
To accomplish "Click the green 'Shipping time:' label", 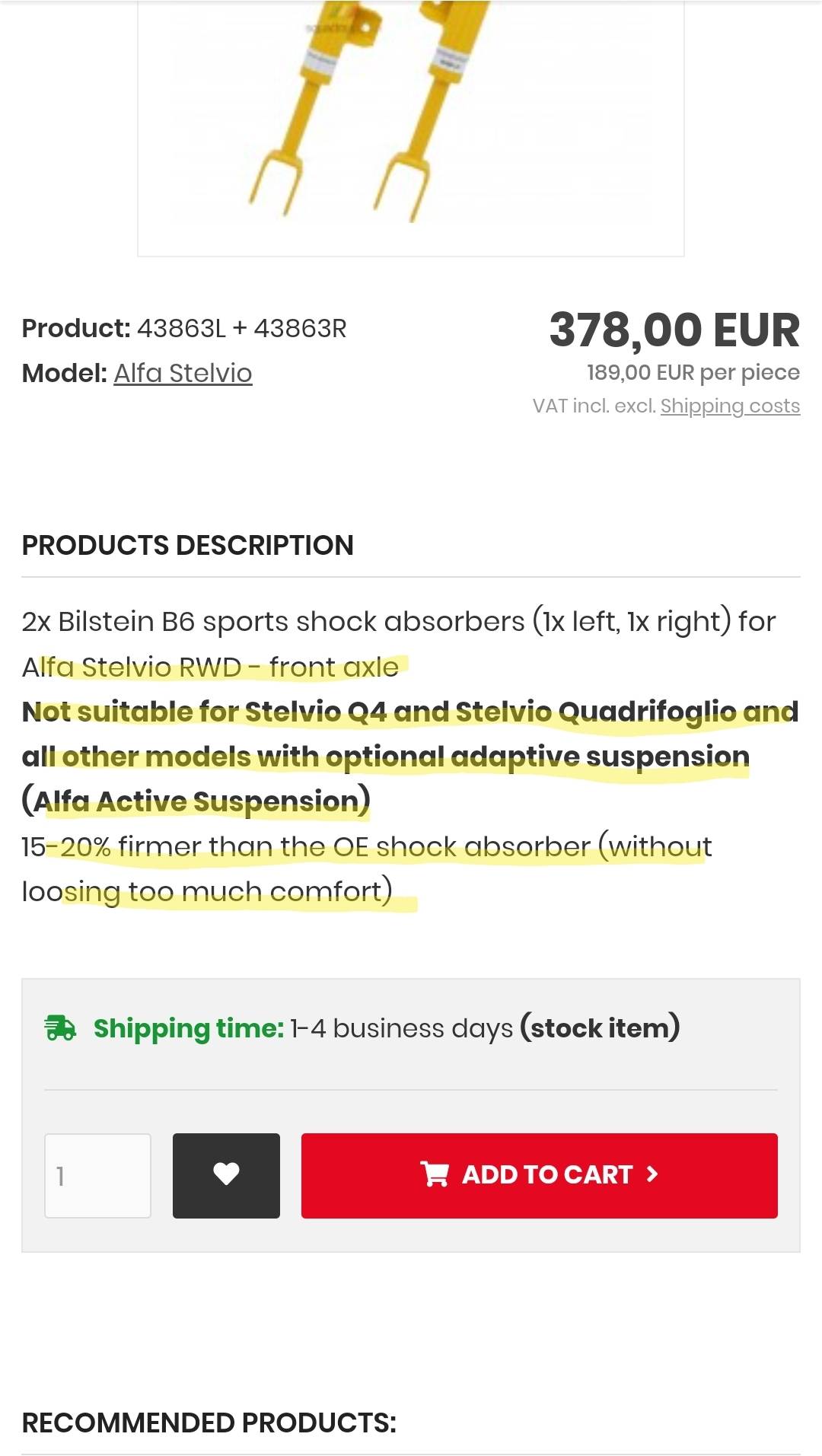I will 188,1027.
